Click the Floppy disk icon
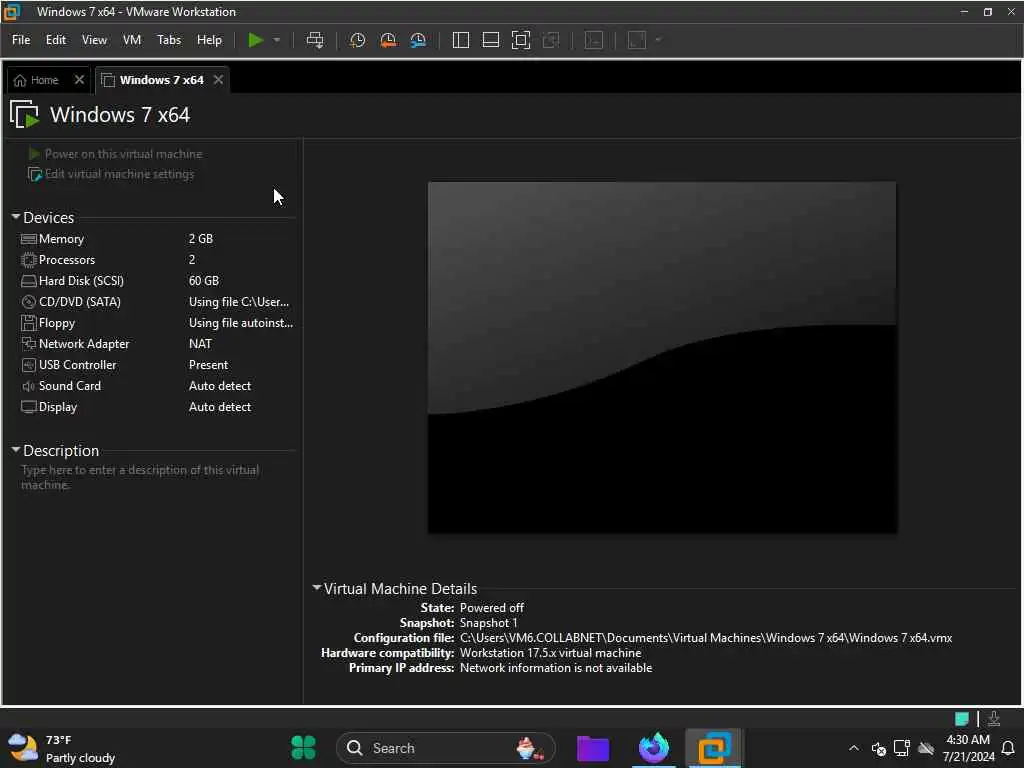Screen dimensions: 1024x768 (29, 323)
